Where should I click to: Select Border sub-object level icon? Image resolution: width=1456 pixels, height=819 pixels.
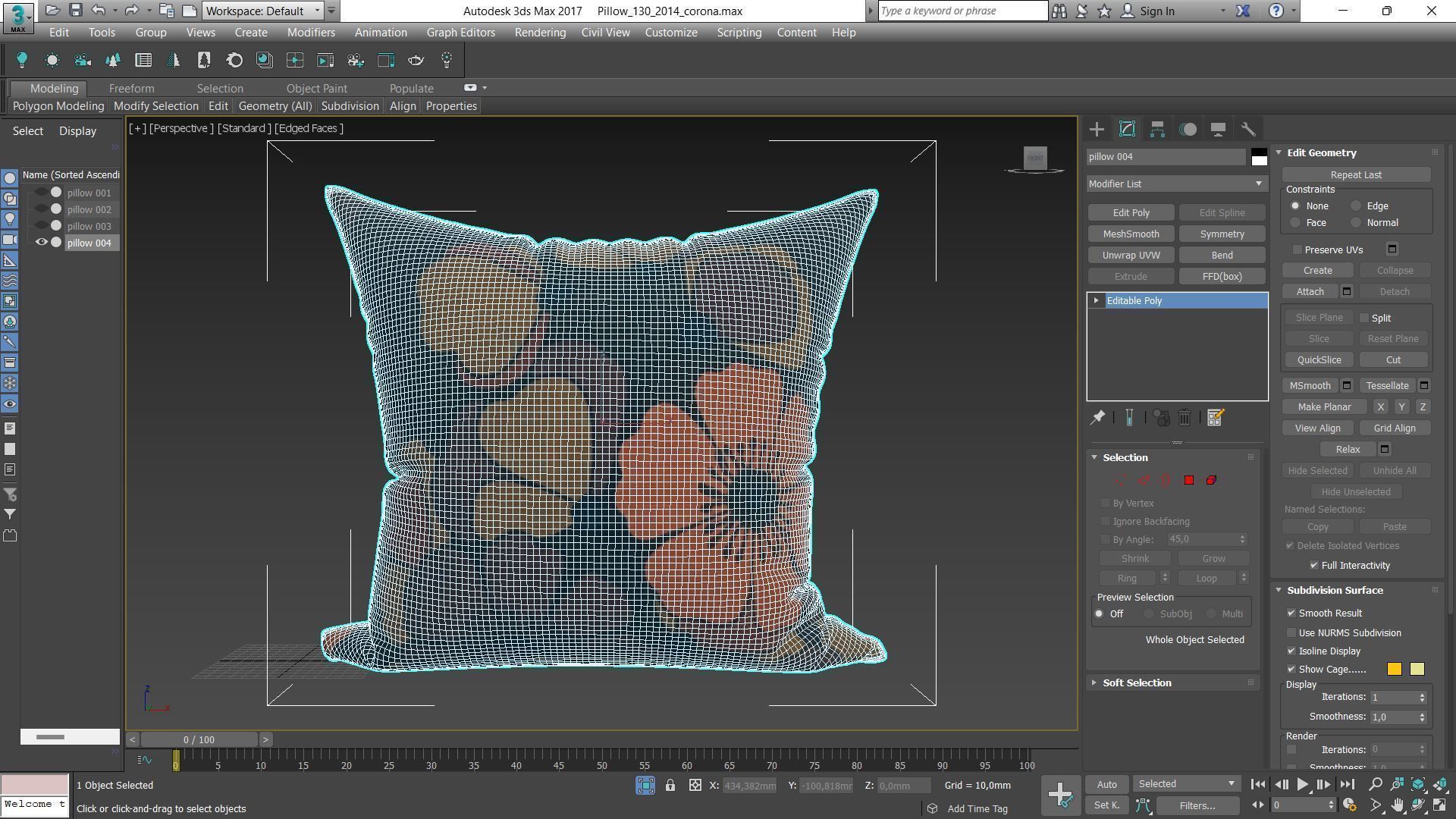coord(1166,480)
